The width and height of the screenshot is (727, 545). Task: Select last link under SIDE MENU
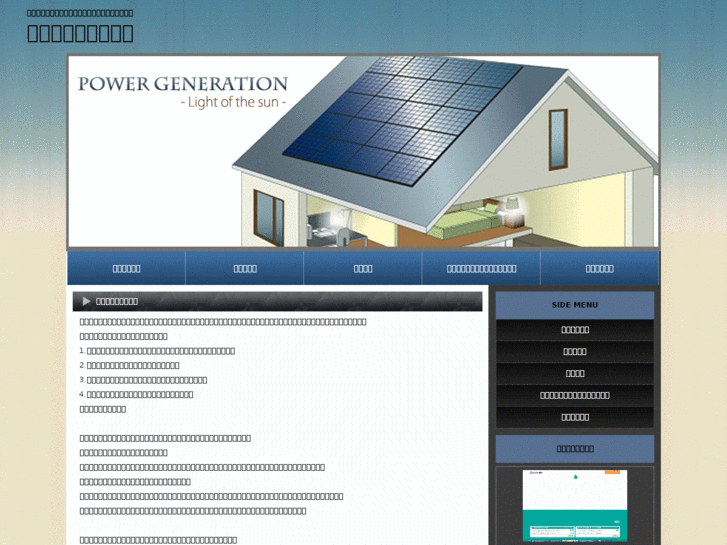pyautogui.click(x=575, y=417)
